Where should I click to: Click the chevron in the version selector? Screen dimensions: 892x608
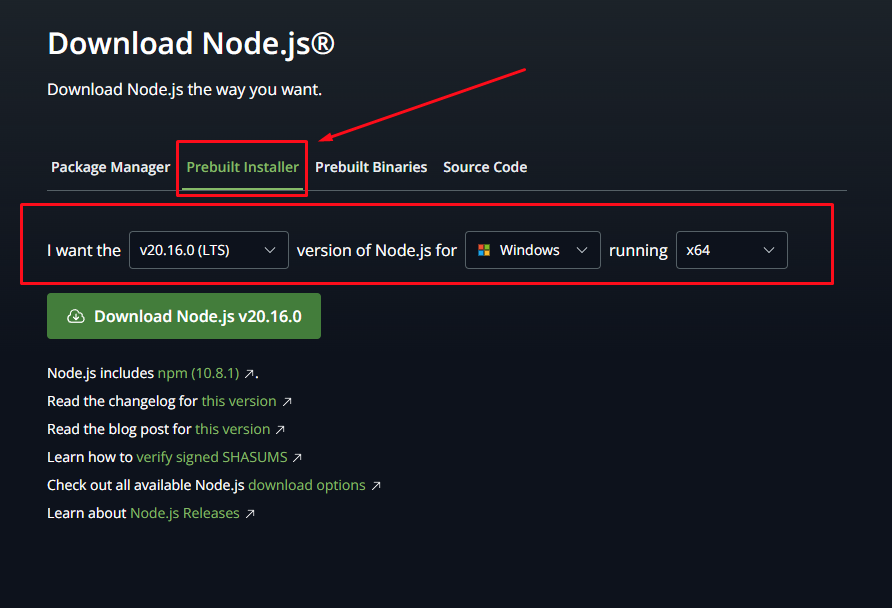click(x=270, y=250)
